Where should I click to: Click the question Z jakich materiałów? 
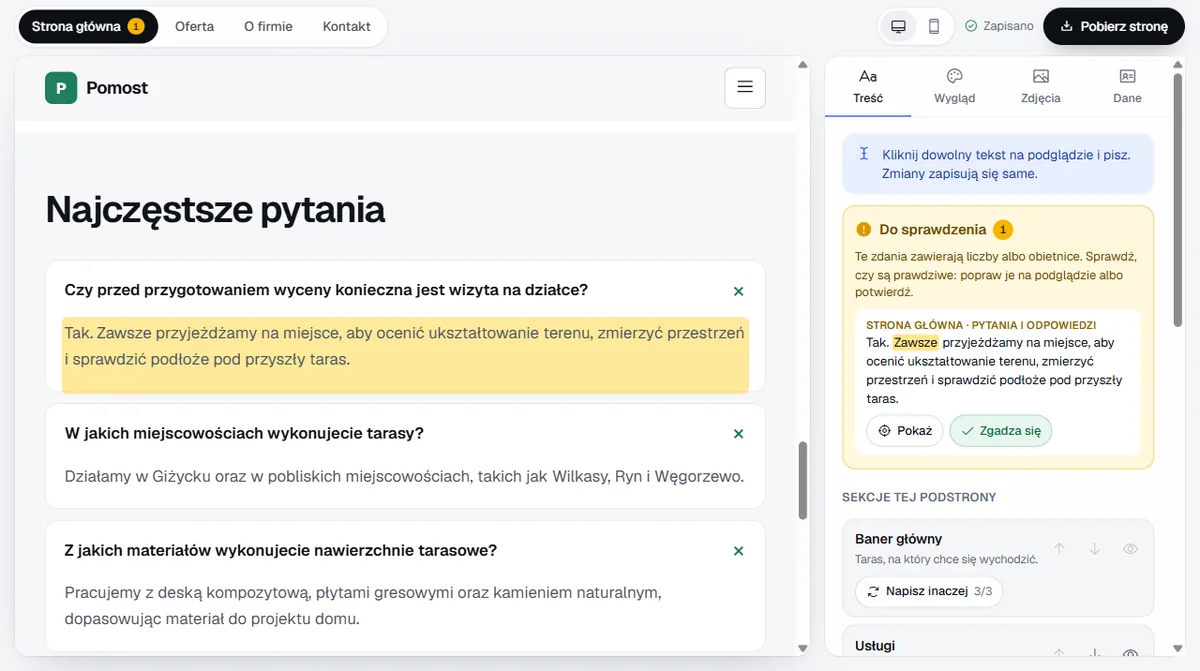tap(281, 550)
